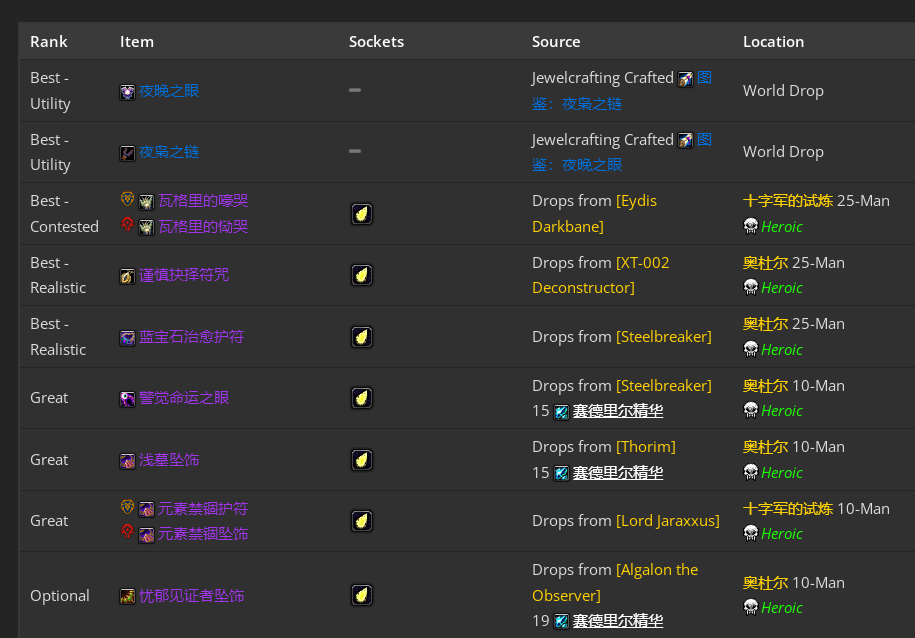Click the 夜枭之链 item icon
Image resolution: width=915 pixels, height=638 pixels.
pyautogui.click(x=127, y=153)
